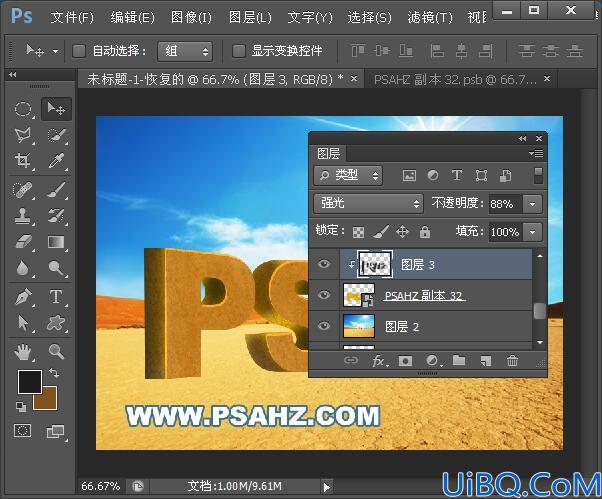Swap foreground and background colors

coord(54,373)
